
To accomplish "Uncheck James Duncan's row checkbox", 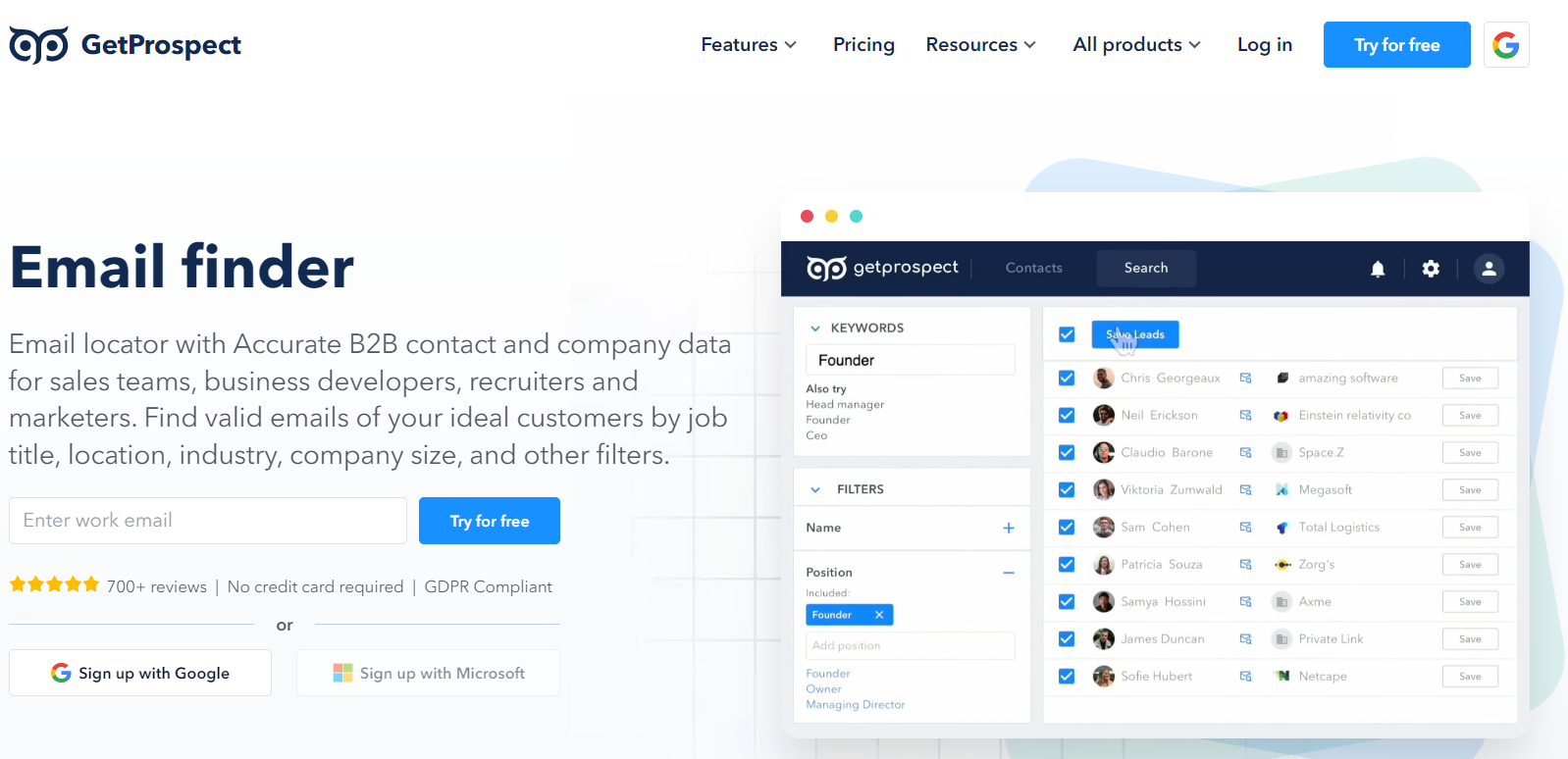I will tap(1067, 638).
